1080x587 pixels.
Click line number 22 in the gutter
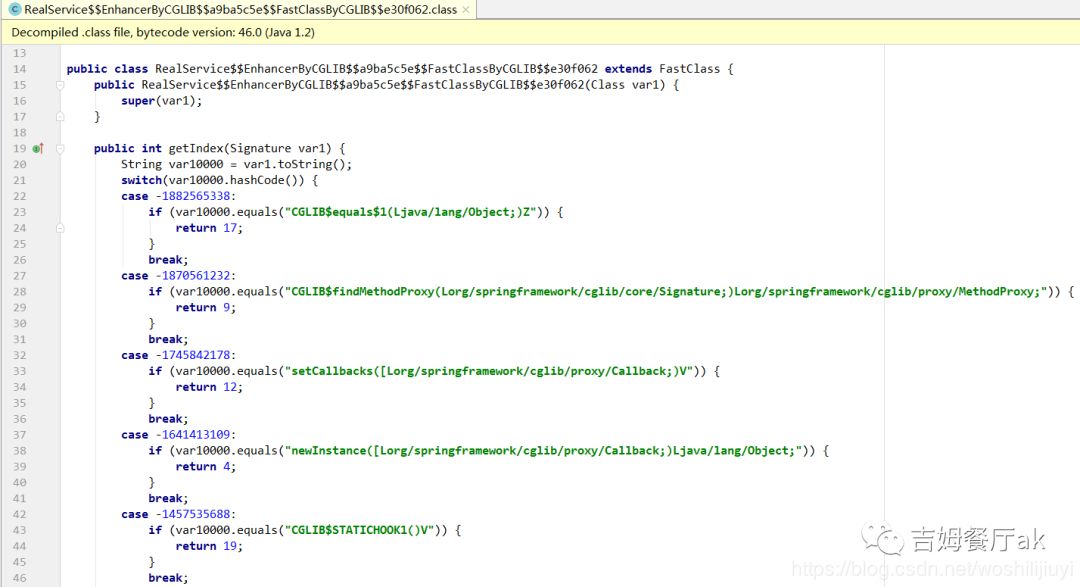pos(19,196)
